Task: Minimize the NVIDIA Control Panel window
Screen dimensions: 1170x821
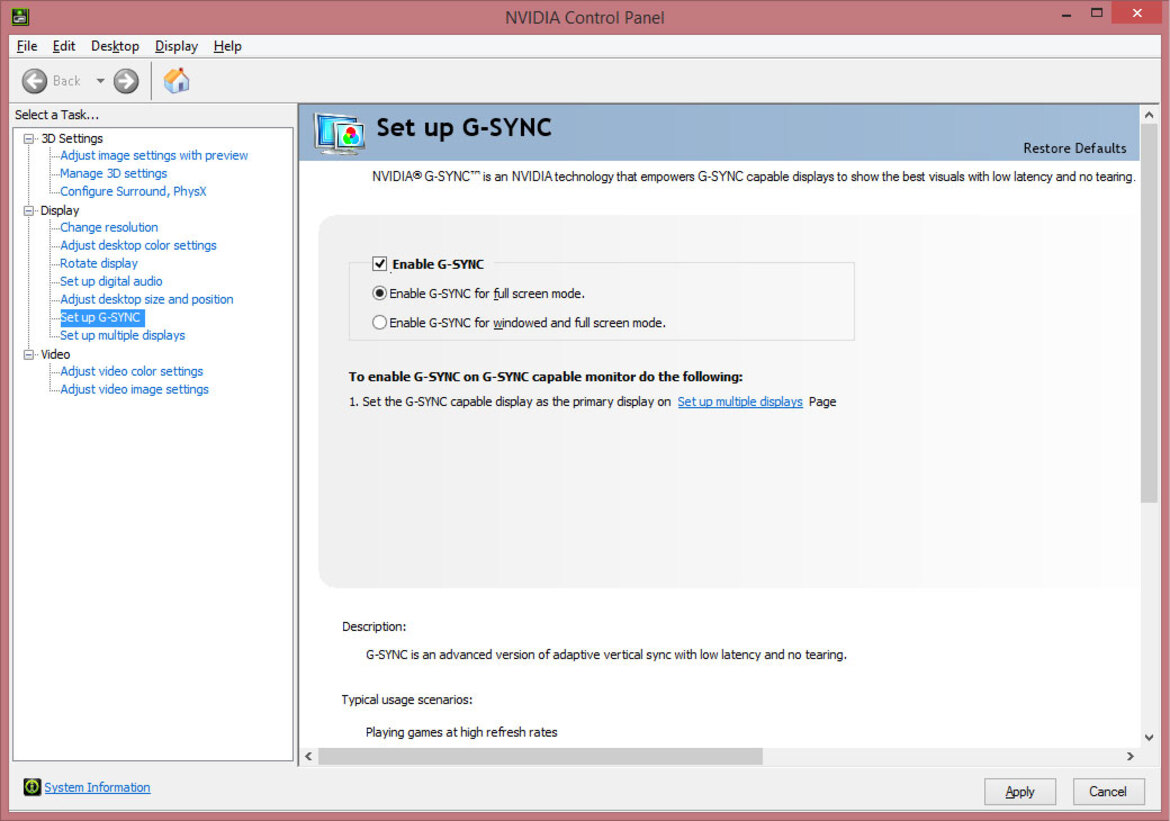Action: [1066, 13]
